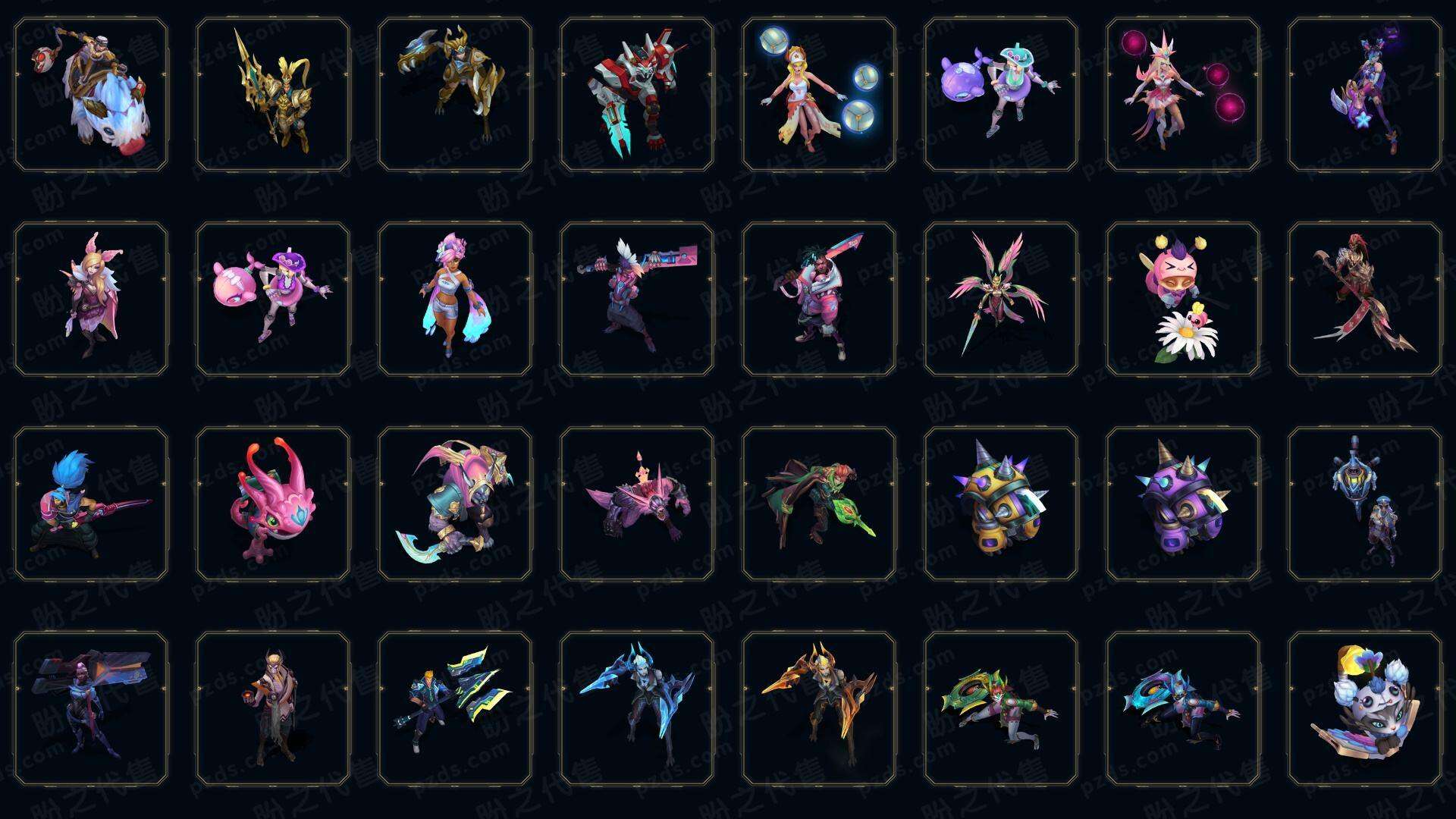Image resolution: width=1456 pixels, height=819 pixels.
Task: Select the blue-haired swordsman with red blade
Action: pos(91,504)
